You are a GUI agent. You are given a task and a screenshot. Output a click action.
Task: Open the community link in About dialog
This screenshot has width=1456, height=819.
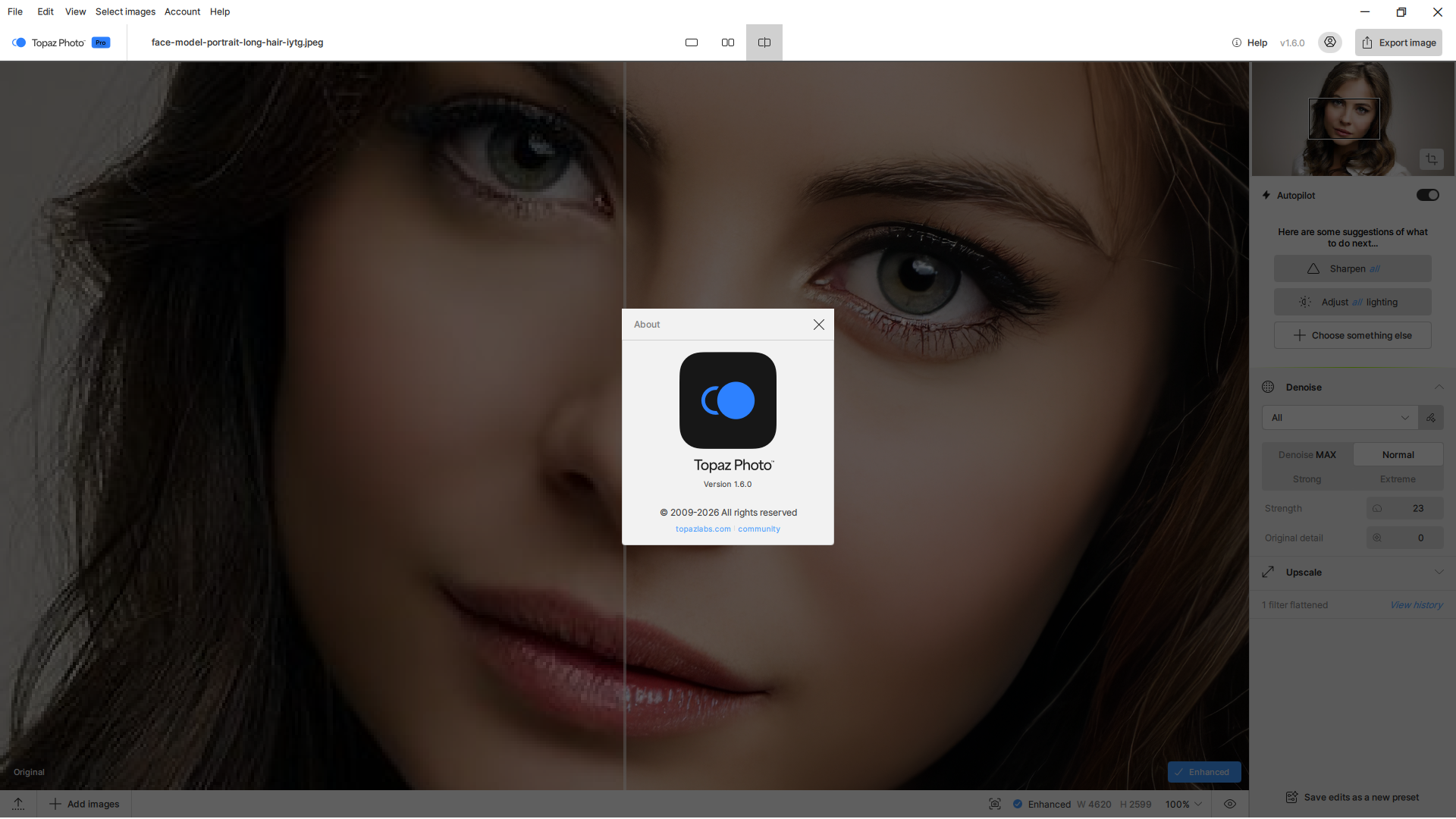pyautogui.click(x=759, y=529)
